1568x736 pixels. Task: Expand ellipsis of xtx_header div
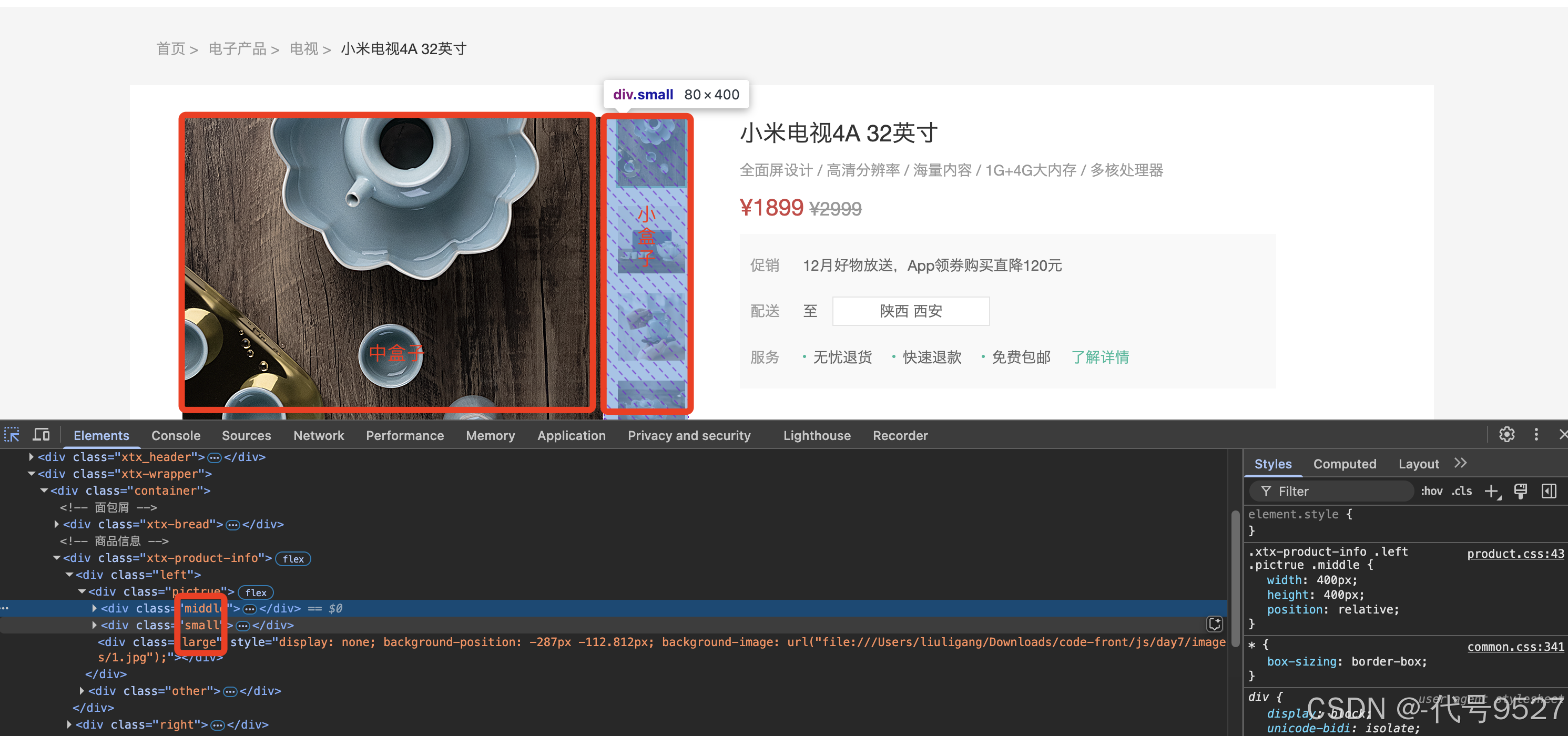[x=214, y=458]
